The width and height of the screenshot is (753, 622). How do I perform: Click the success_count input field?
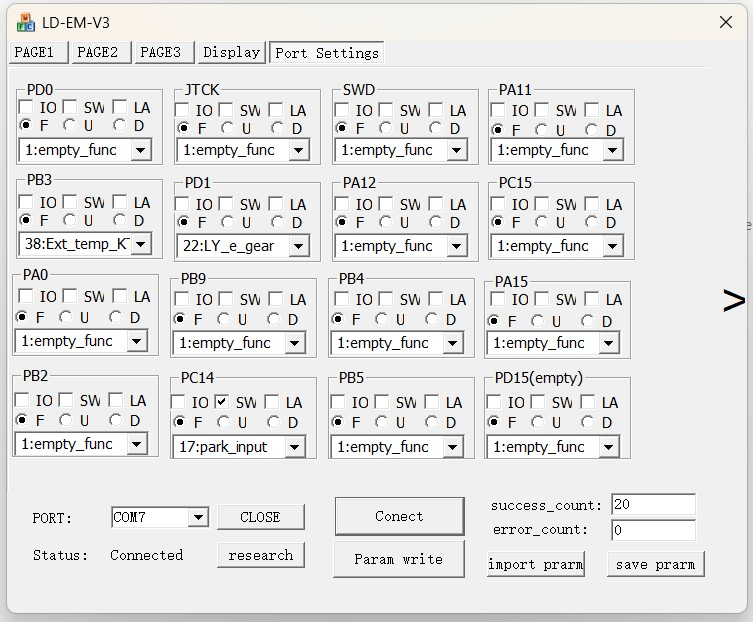(x=652, y=505)
